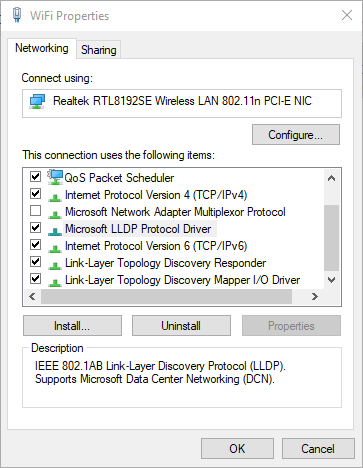Uncheck Microsoft LLDP Protocol Driver checkbox

pyautogui.click(x=35, y=228)
